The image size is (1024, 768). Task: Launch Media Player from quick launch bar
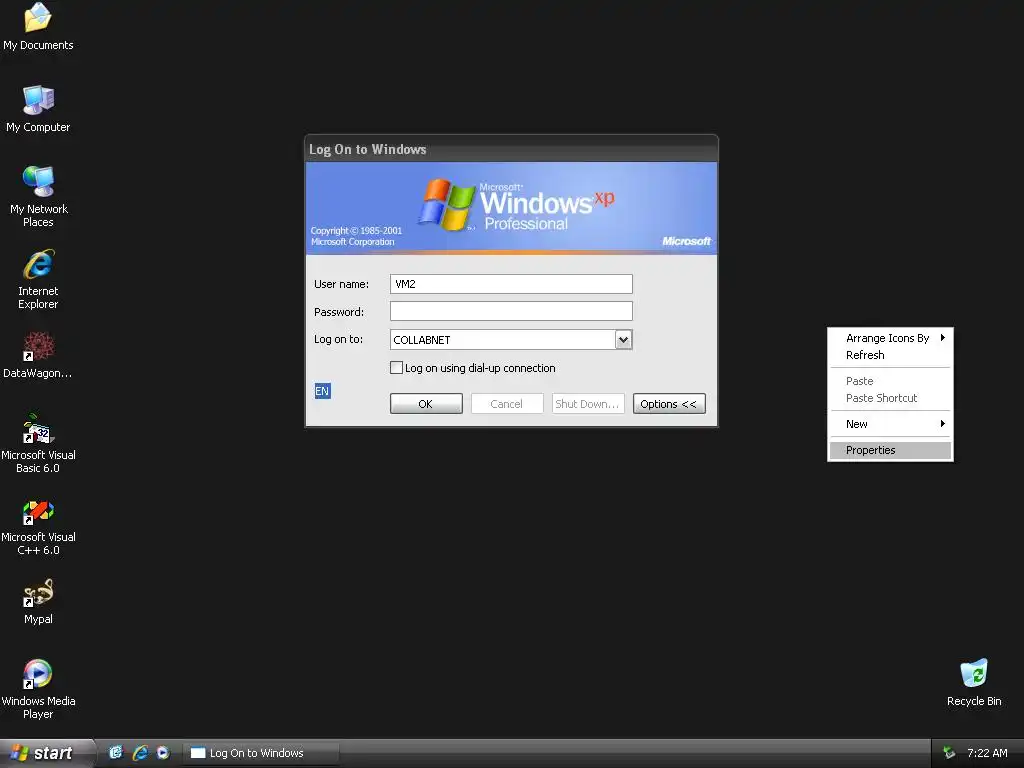pos(163,753)
